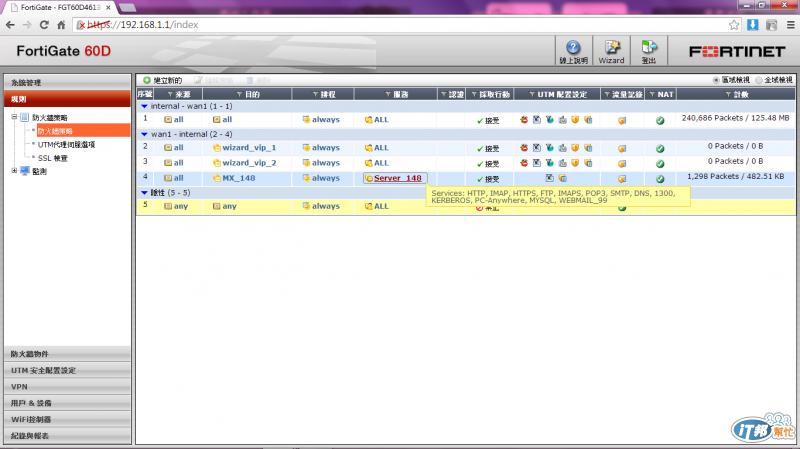
Task: Click orange shield UTM icon in policy 3
Action: pos(575,163)
